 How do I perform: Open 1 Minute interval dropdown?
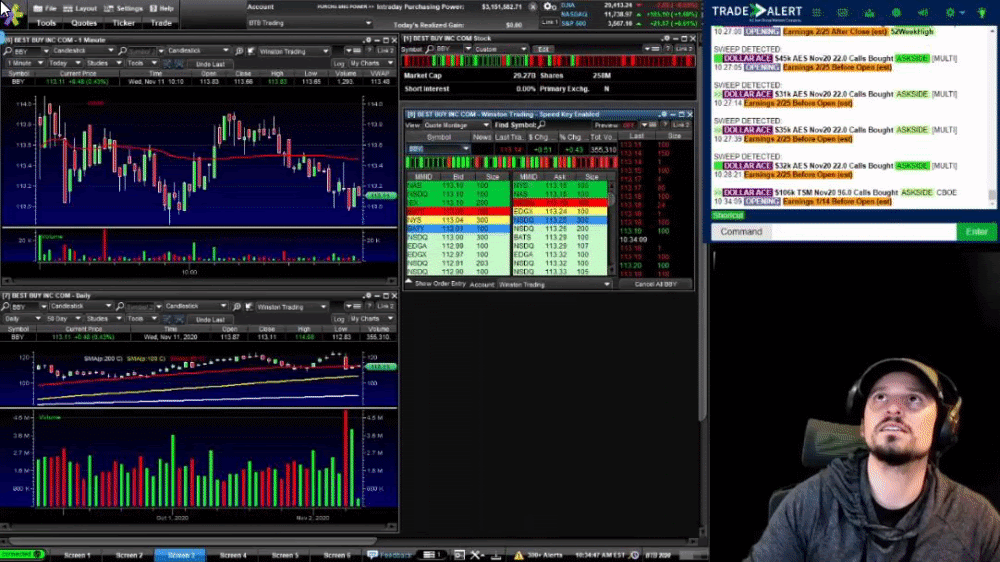tap(24, 63)
